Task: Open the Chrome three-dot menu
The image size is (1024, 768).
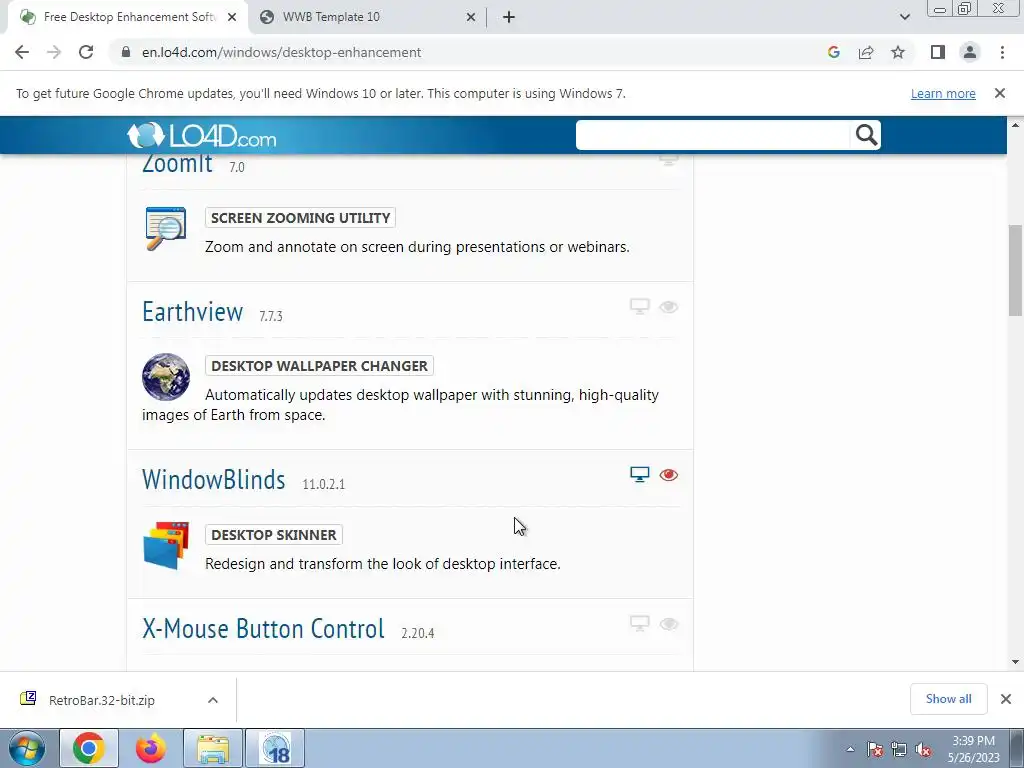Action: click(1002, 52)
